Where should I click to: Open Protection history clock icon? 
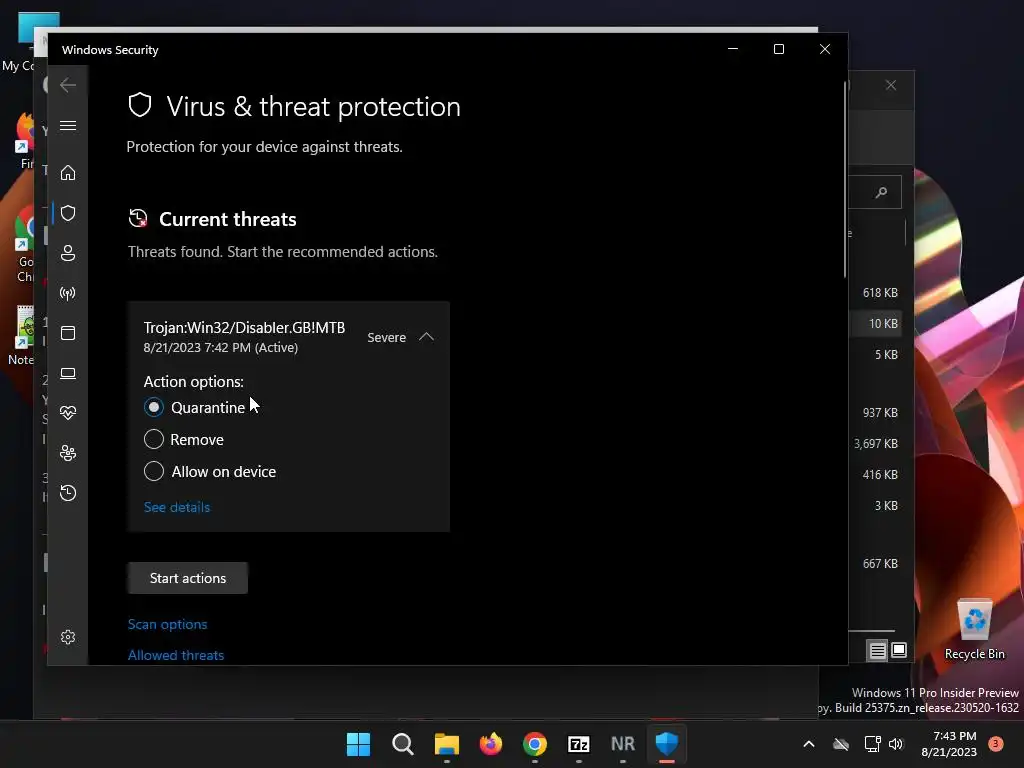click(68, 492)
